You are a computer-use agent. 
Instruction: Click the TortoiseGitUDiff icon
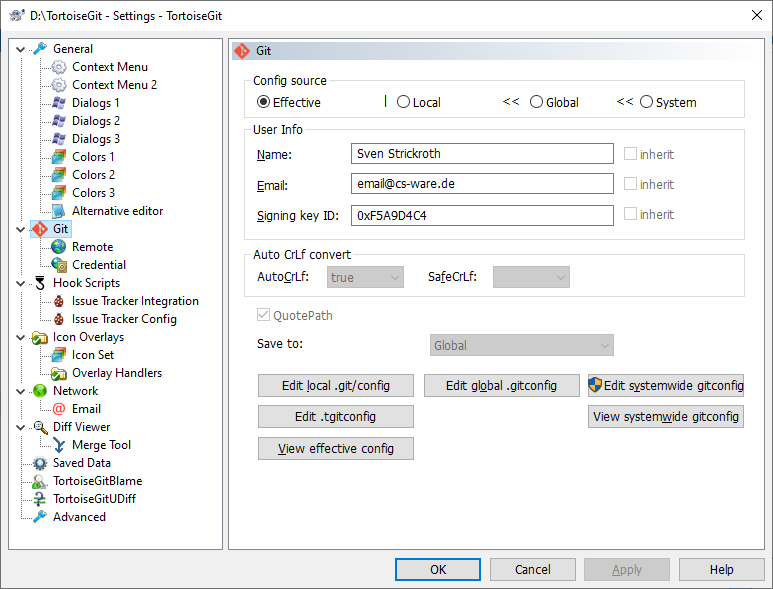click(x=40, y=499)
